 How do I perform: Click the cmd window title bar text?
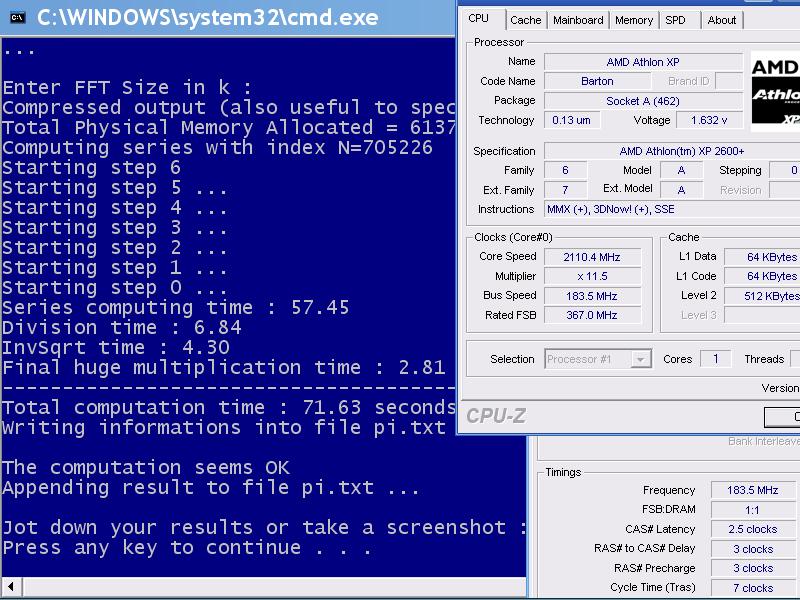pos(207,18)
